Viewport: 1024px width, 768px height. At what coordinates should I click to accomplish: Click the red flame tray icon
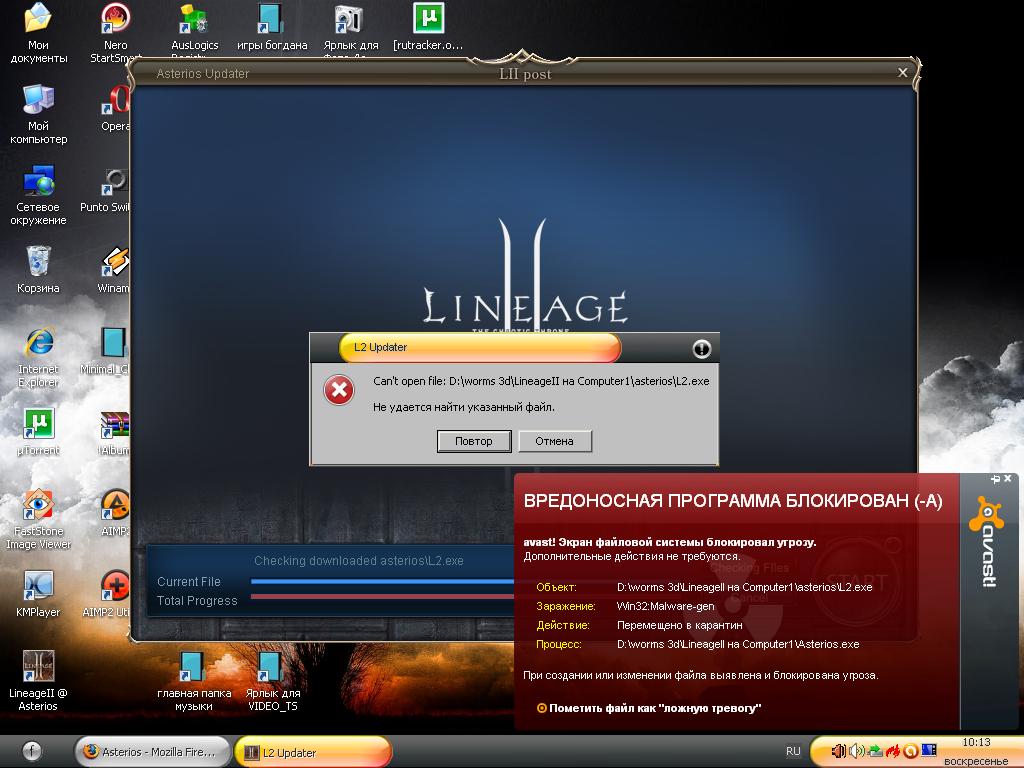[893, 752]
